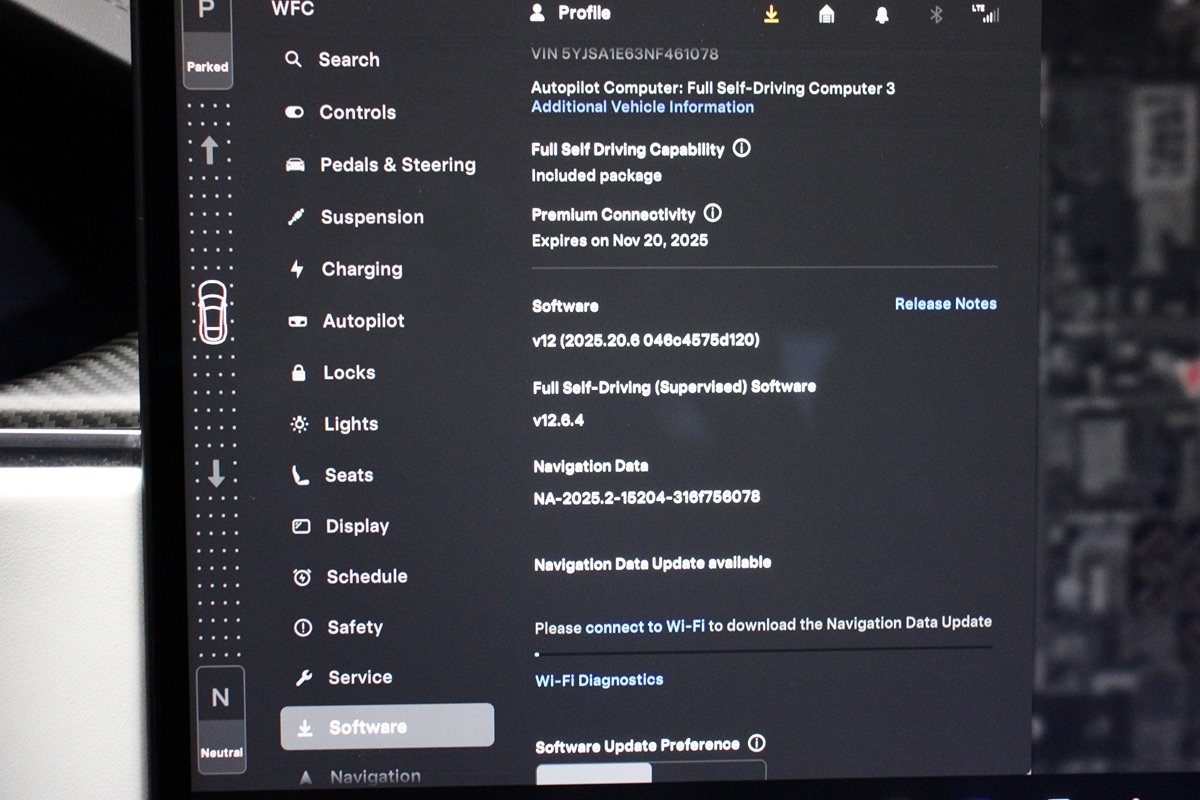This screenshot has height=800, width=1200.
Task: Open the Display settings menu item
Action: (357, 525)
